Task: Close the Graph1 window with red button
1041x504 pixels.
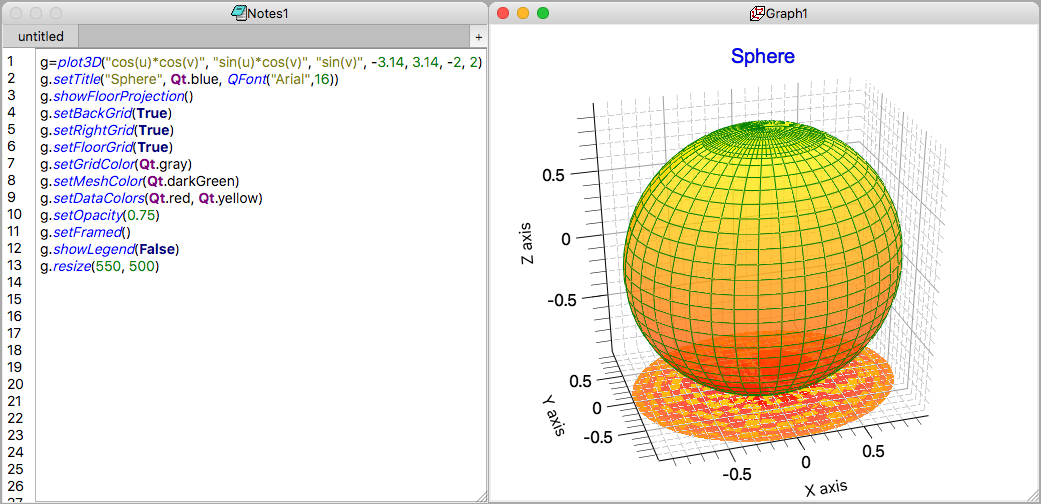Action: pos(503,13)
